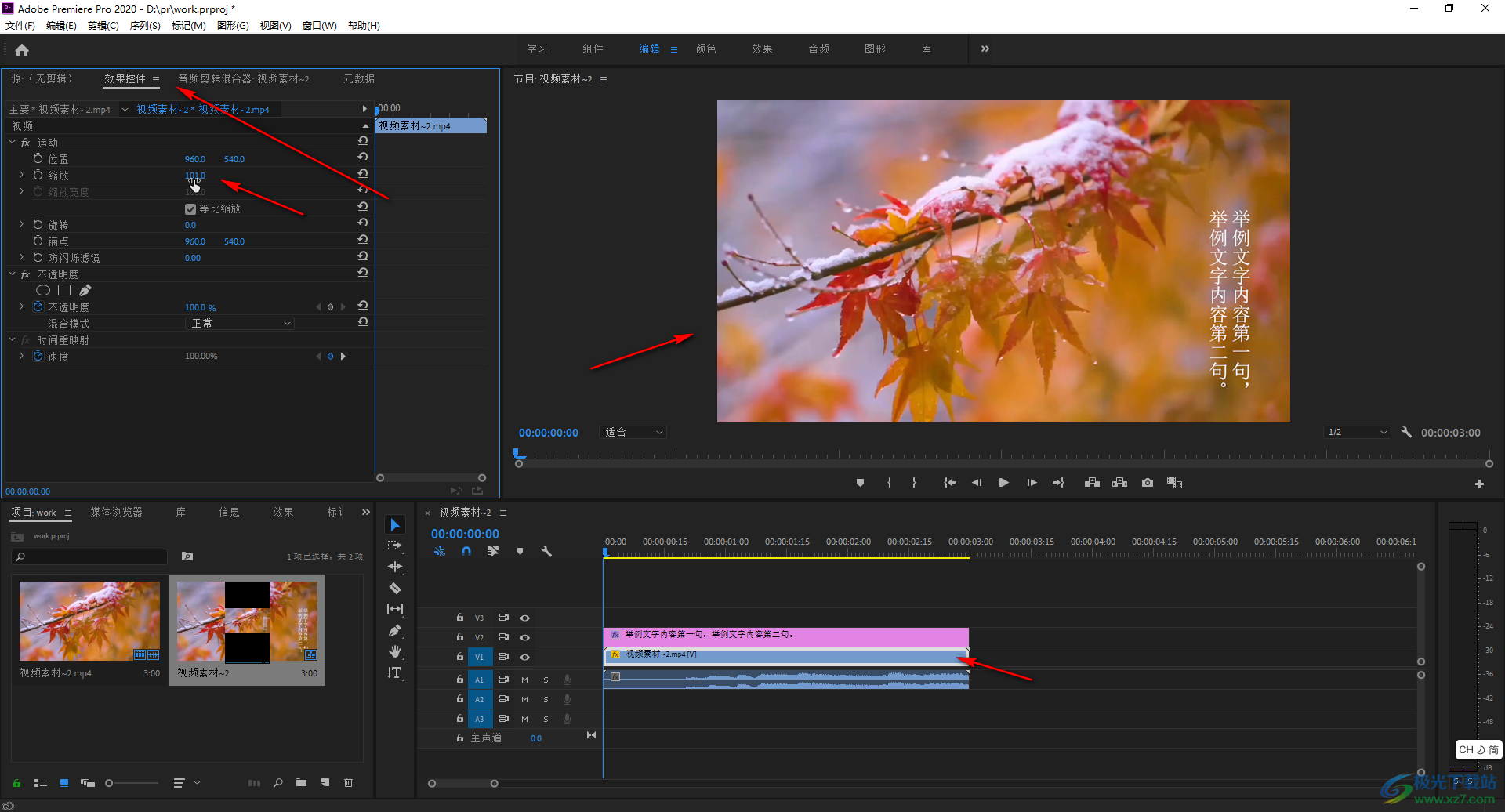Select the Type tool
1505x812 pixels.
pyautogui.click(x=395, y=672)
